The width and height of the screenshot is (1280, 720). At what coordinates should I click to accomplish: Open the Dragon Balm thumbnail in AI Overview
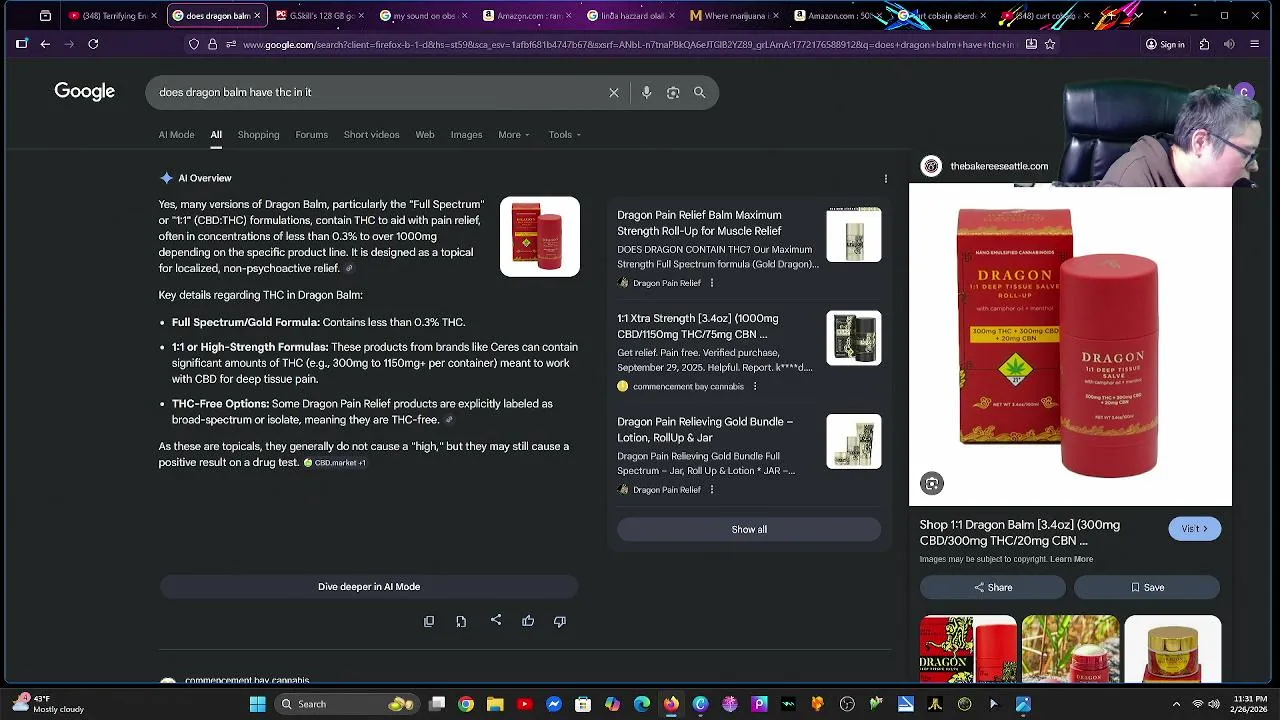540,237
